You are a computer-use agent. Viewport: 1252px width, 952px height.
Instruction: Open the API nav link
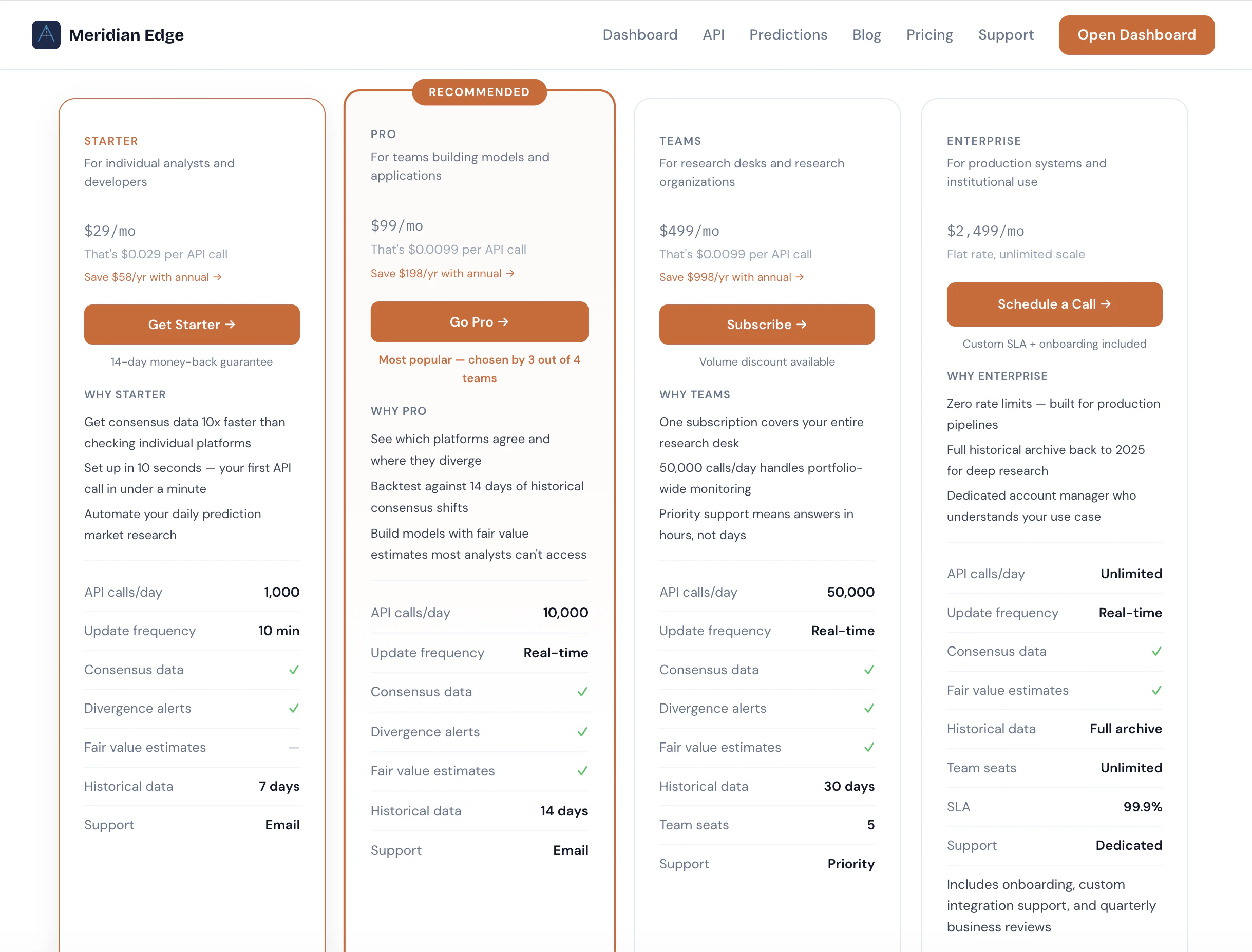[713, 34]
